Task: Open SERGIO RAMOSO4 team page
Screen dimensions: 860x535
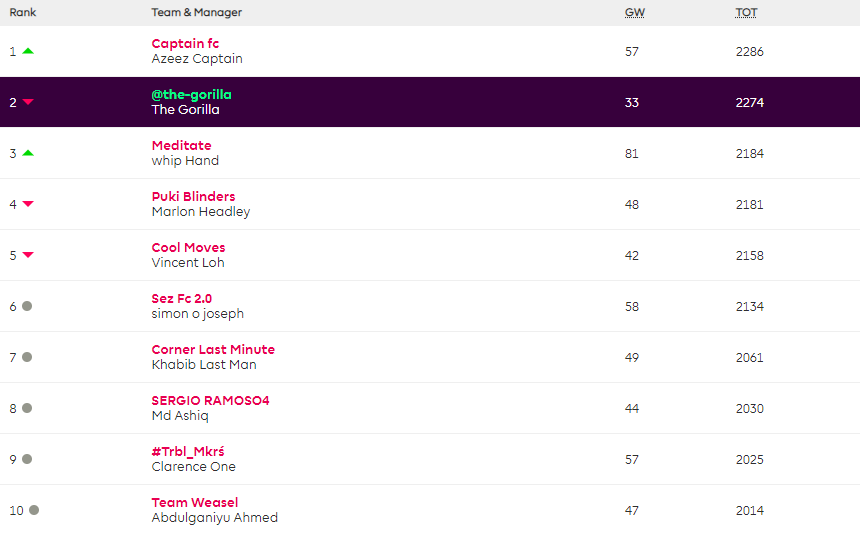Action: (x=210, y=400)
